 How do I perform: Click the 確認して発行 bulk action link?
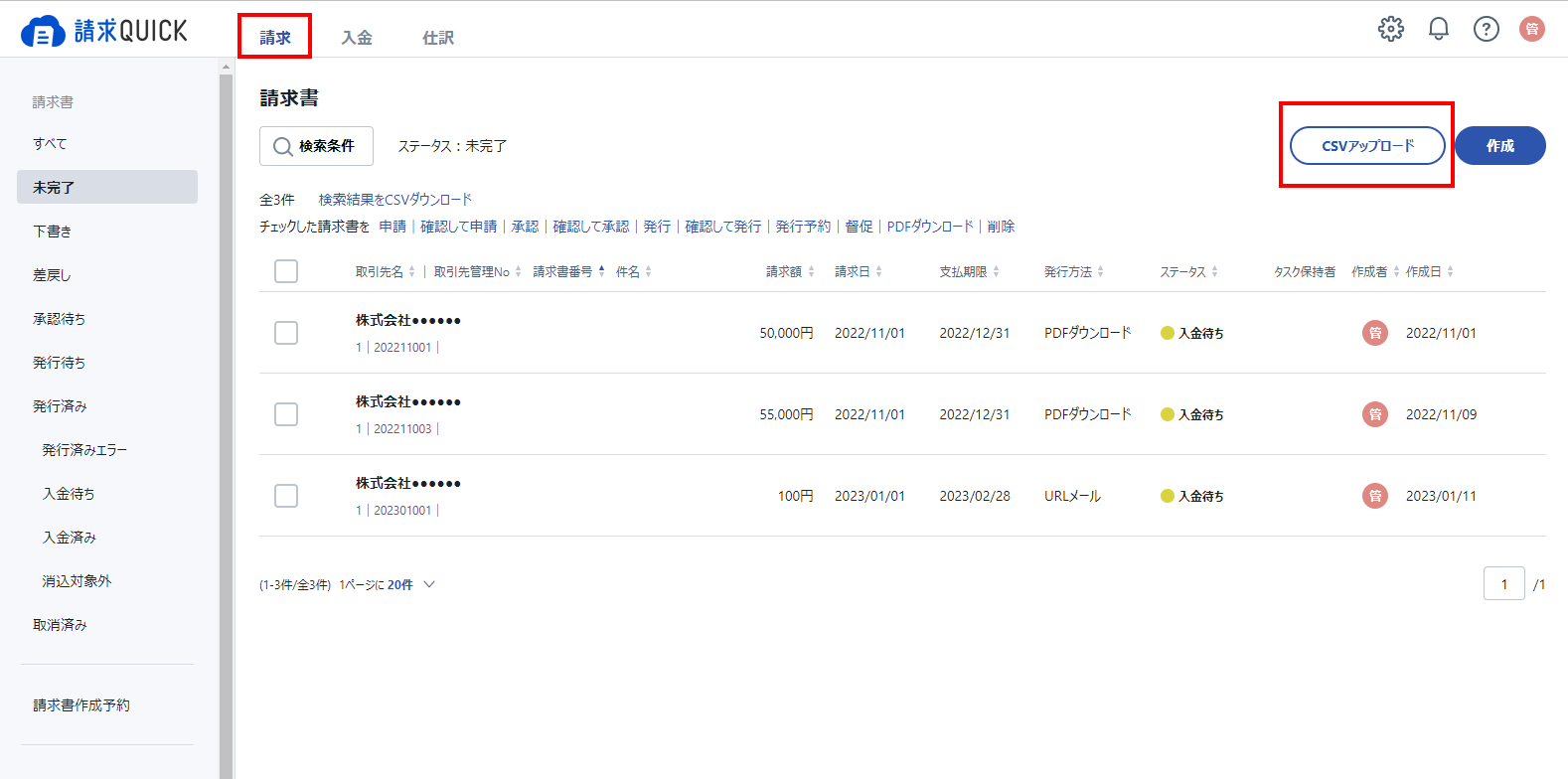(x=722, y=227)
